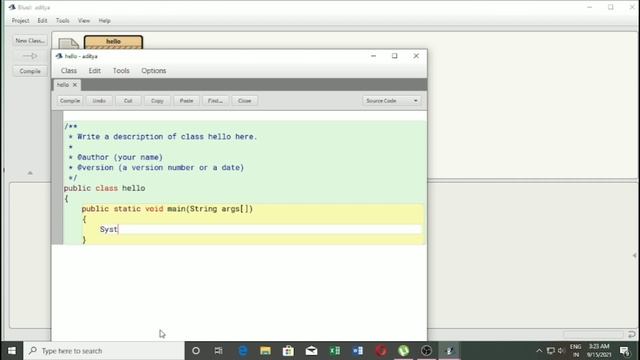
Task: Click the network icon in system tray
Action: point(551,351)
